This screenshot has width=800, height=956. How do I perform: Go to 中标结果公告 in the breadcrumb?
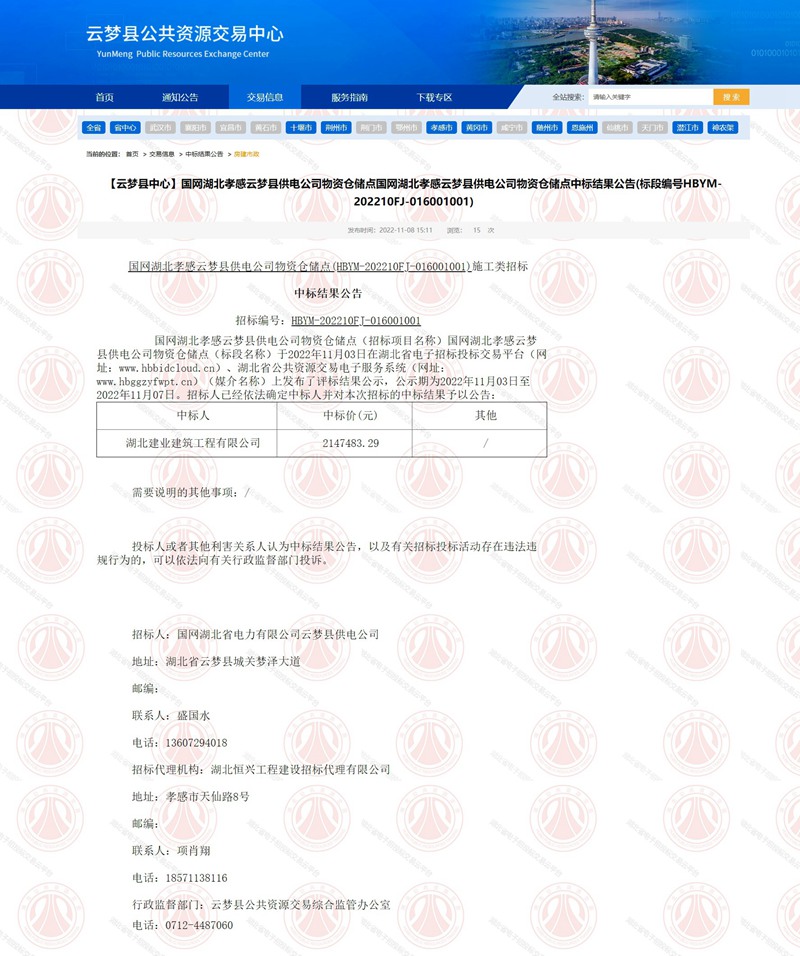coord(204,154)
